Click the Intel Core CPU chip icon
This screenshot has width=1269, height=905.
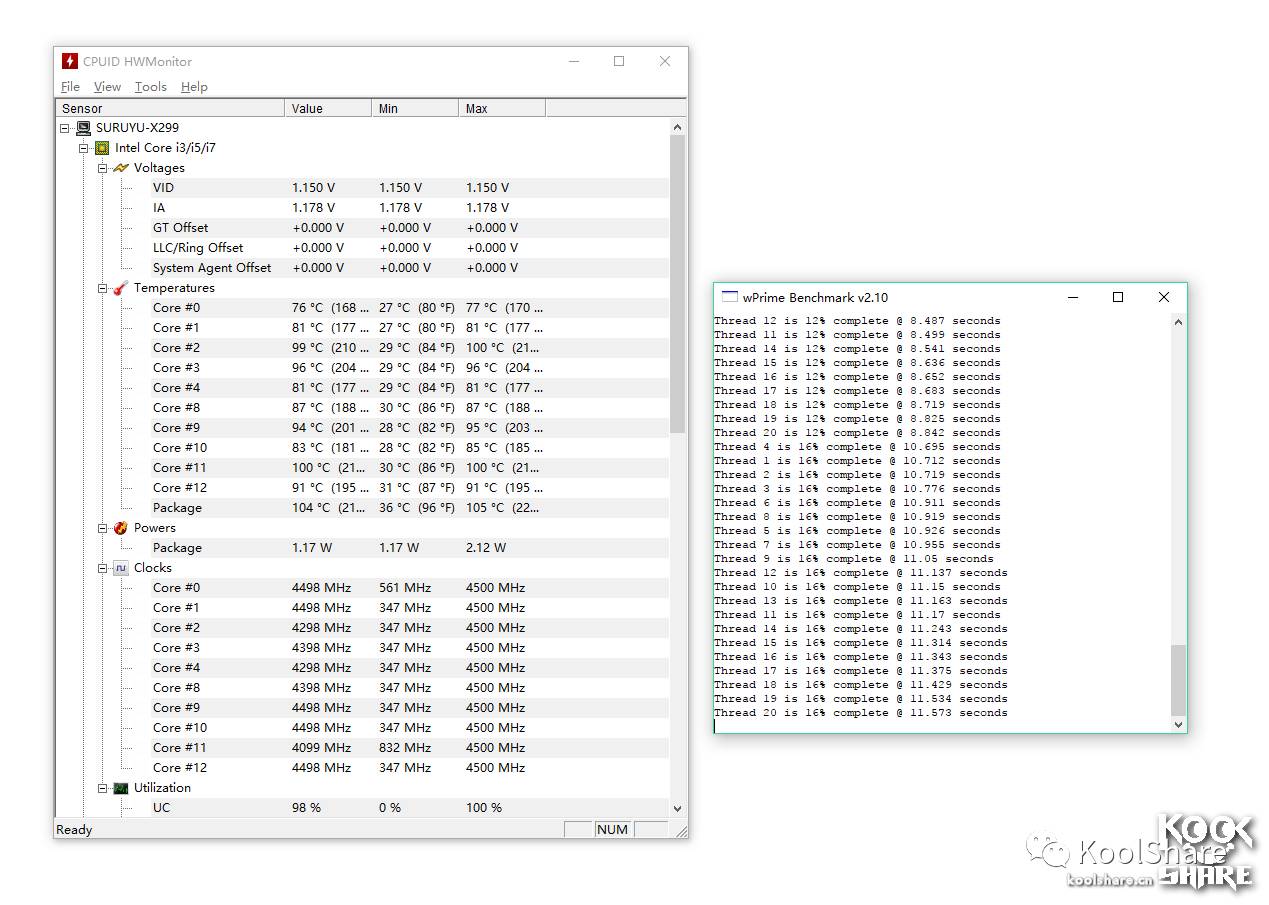tap(102, 148)
